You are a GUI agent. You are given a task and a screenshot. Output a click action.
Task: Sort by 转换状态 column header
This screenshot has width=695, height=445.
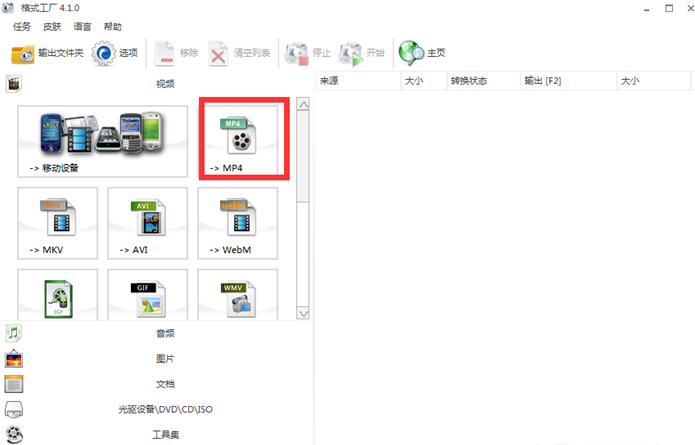point(484,81)
